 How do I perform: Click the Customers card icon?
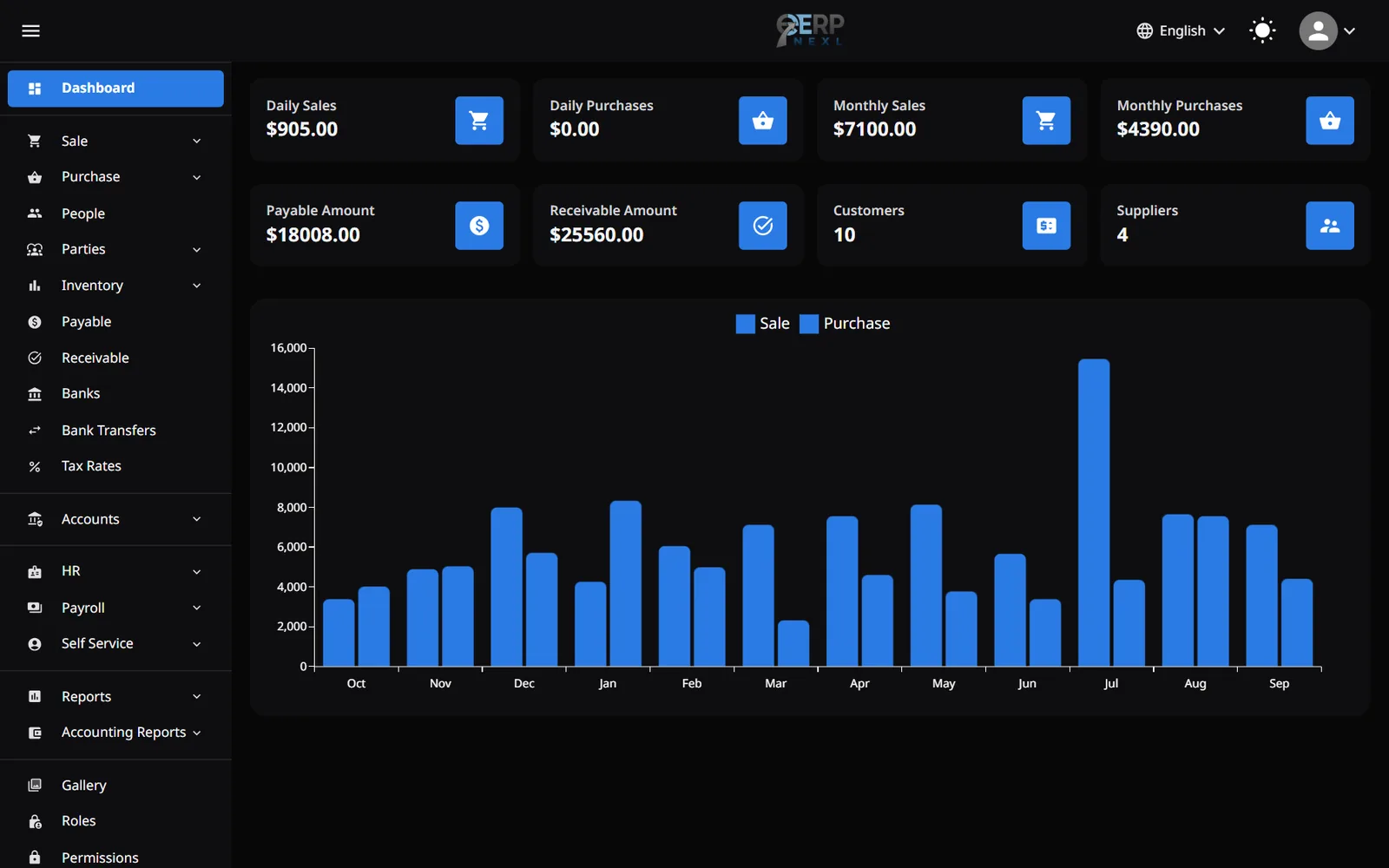(1046, 226)
